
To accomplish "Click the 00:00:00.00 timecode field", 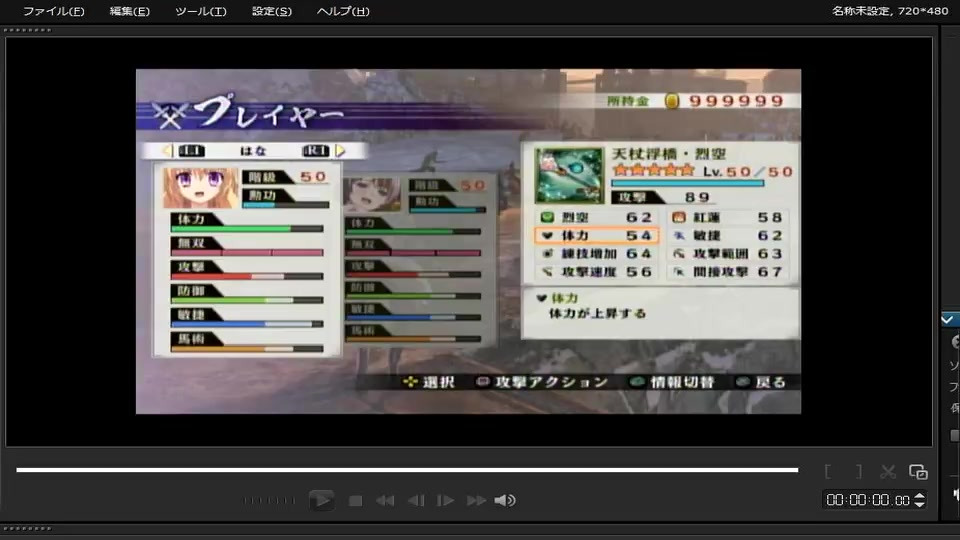I will coord(868,500).
